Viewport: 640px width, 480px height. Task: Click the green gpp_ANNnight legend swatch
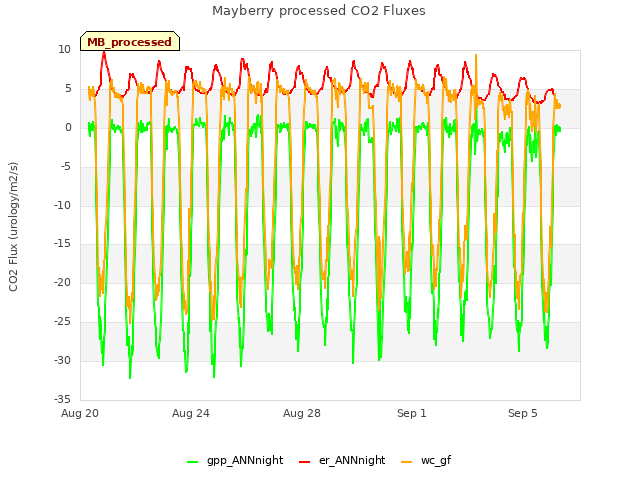point(192,462)
